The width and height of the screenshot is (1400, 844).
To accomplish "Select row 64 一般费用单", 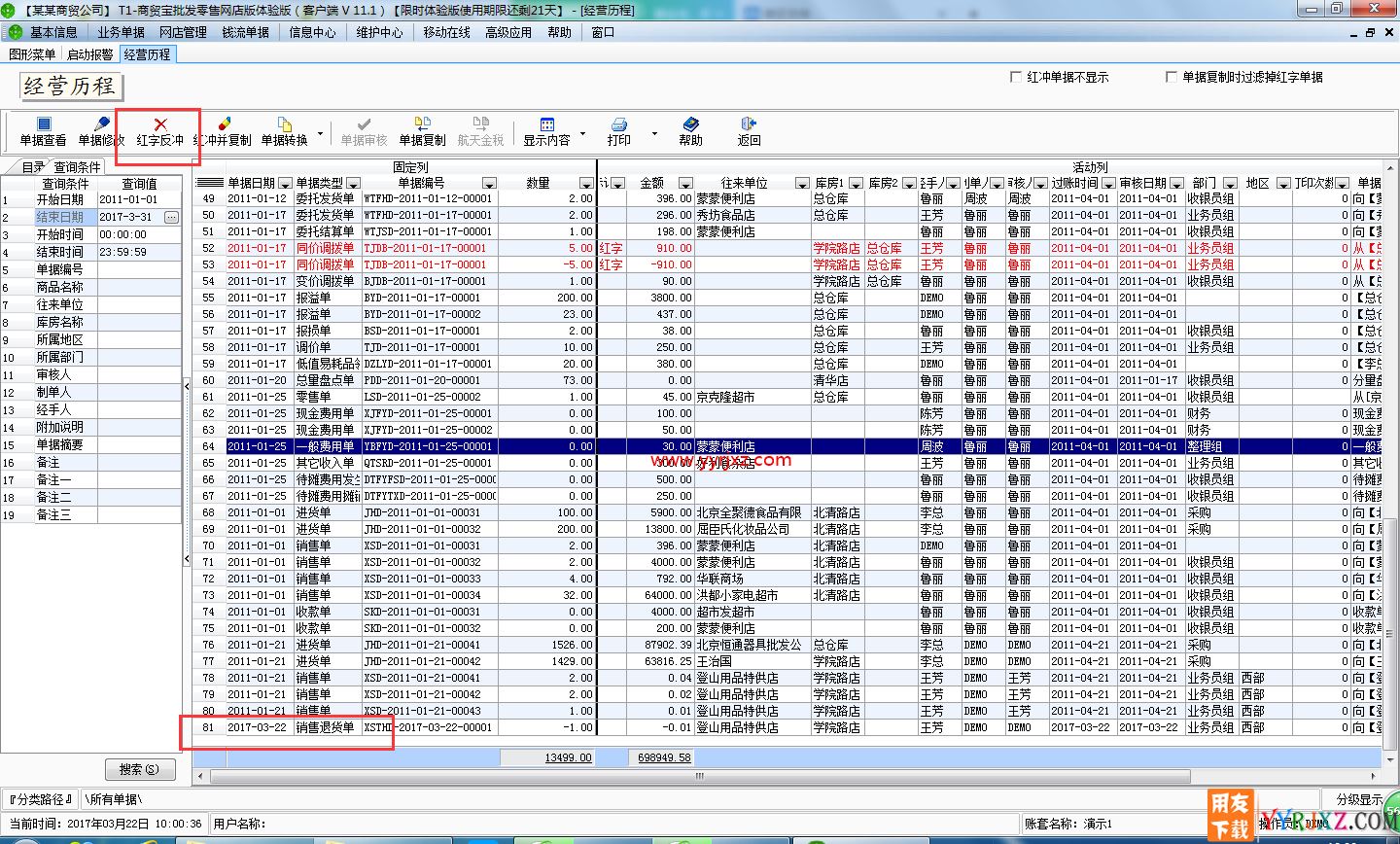I will click(x=786, y=446).
